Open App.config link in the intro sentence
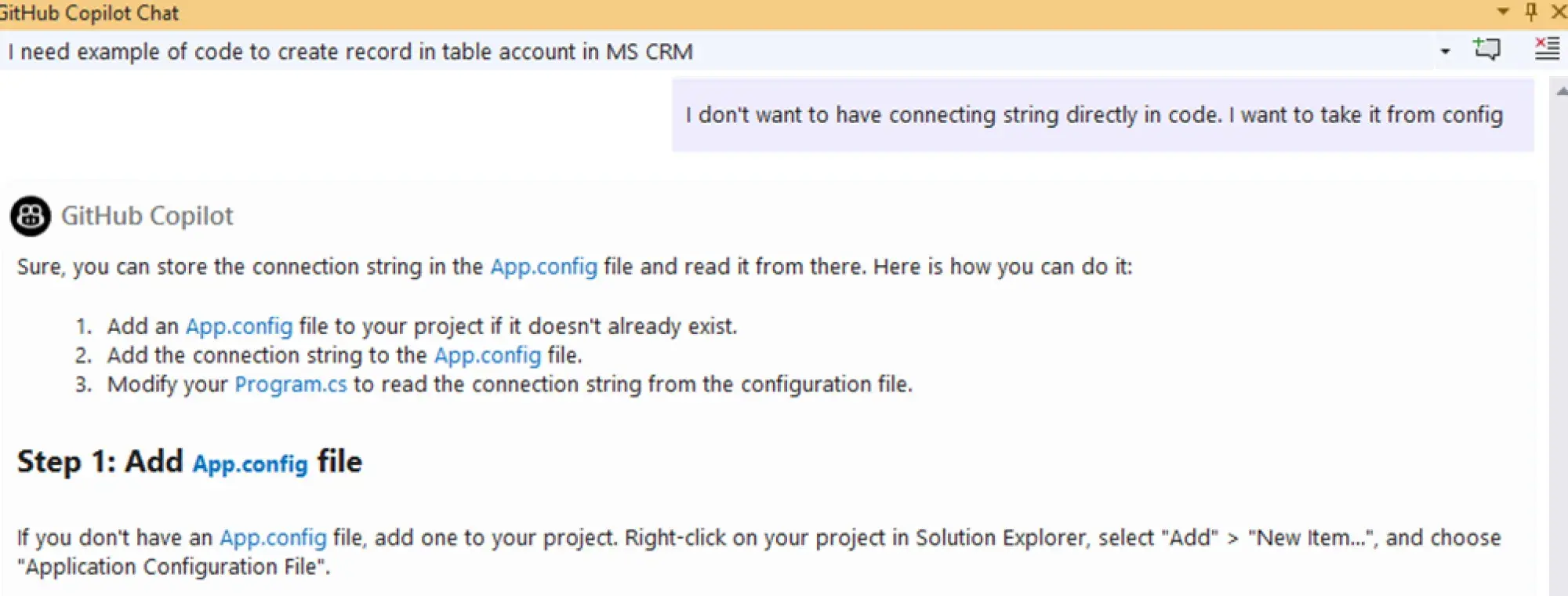 pyautogui.click(x=543, y=267)
